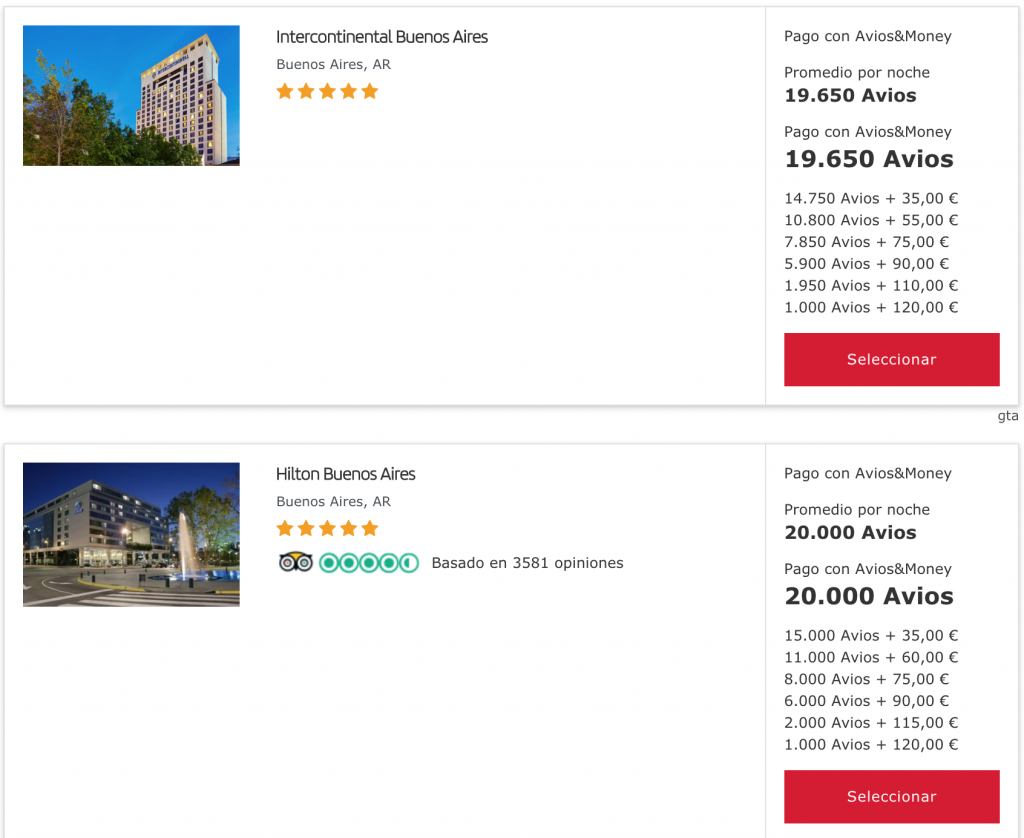
Task: Choose 11.000 Avios + 60,00 € option
Action: point(871,657)
